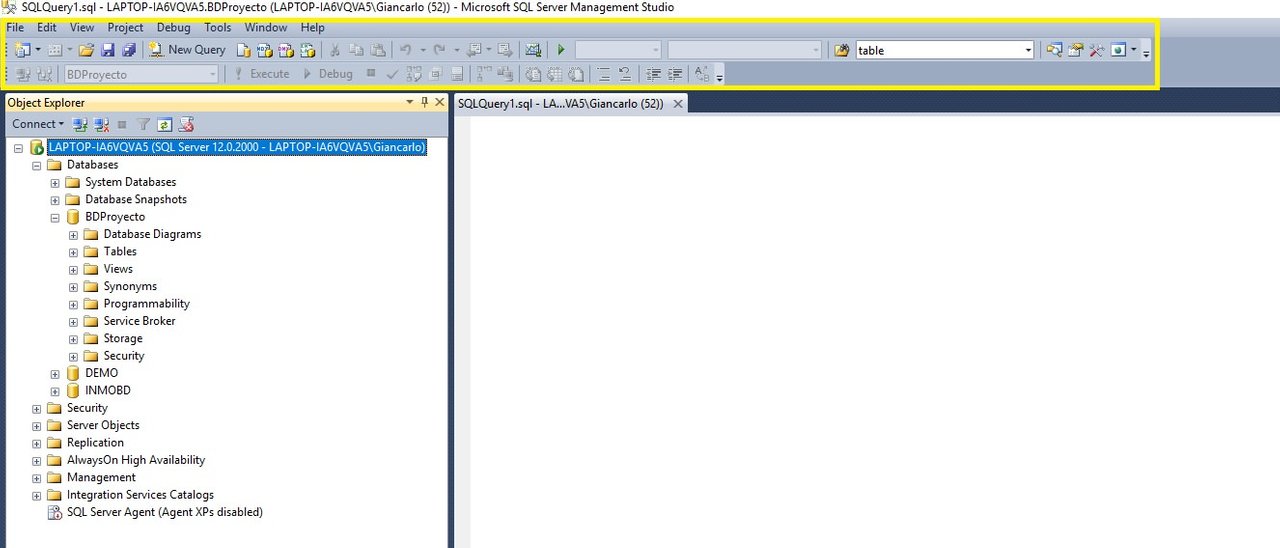Click the Save All icon
This screenshot has width=1280, height=548.
coord(129,49)
